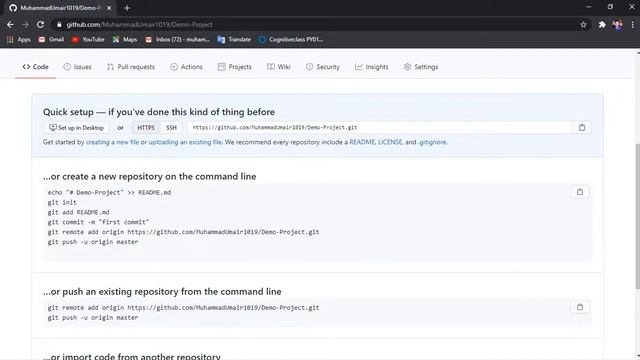
Task: Open the Insights tab
Action: [x=371, y=67]
